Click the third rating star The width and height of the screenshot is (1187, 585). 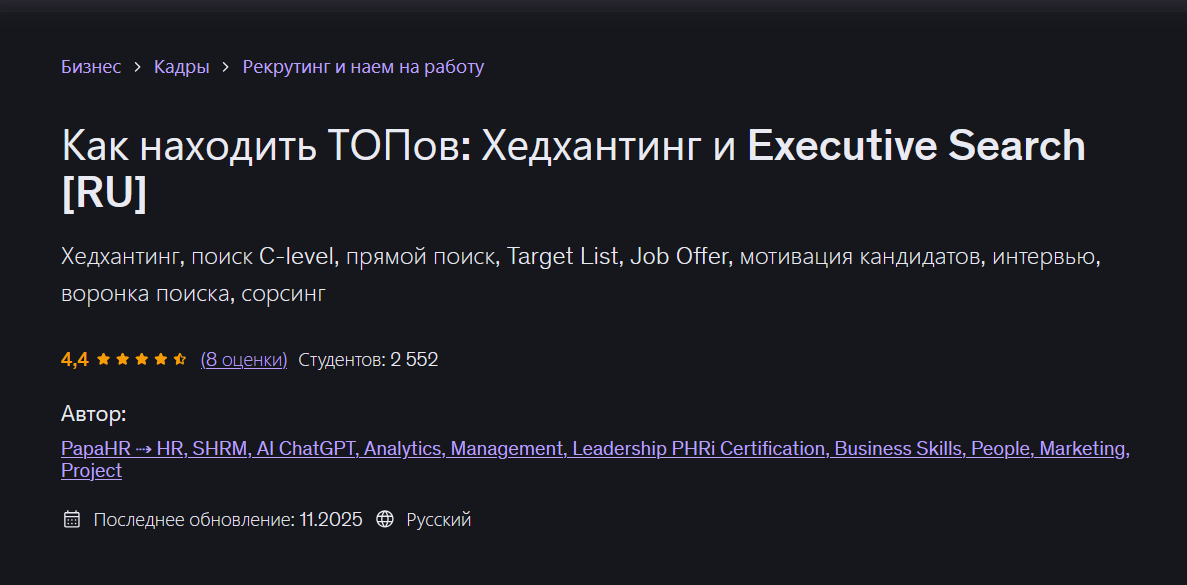(x=141, y=358)
